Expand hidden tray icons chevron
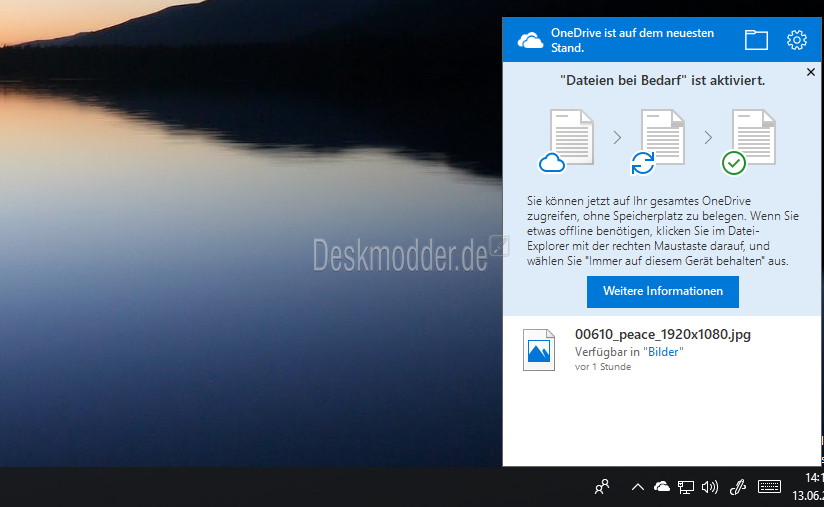Image resolution: width=824 pixels, height=507 pixels. point(637,487)
